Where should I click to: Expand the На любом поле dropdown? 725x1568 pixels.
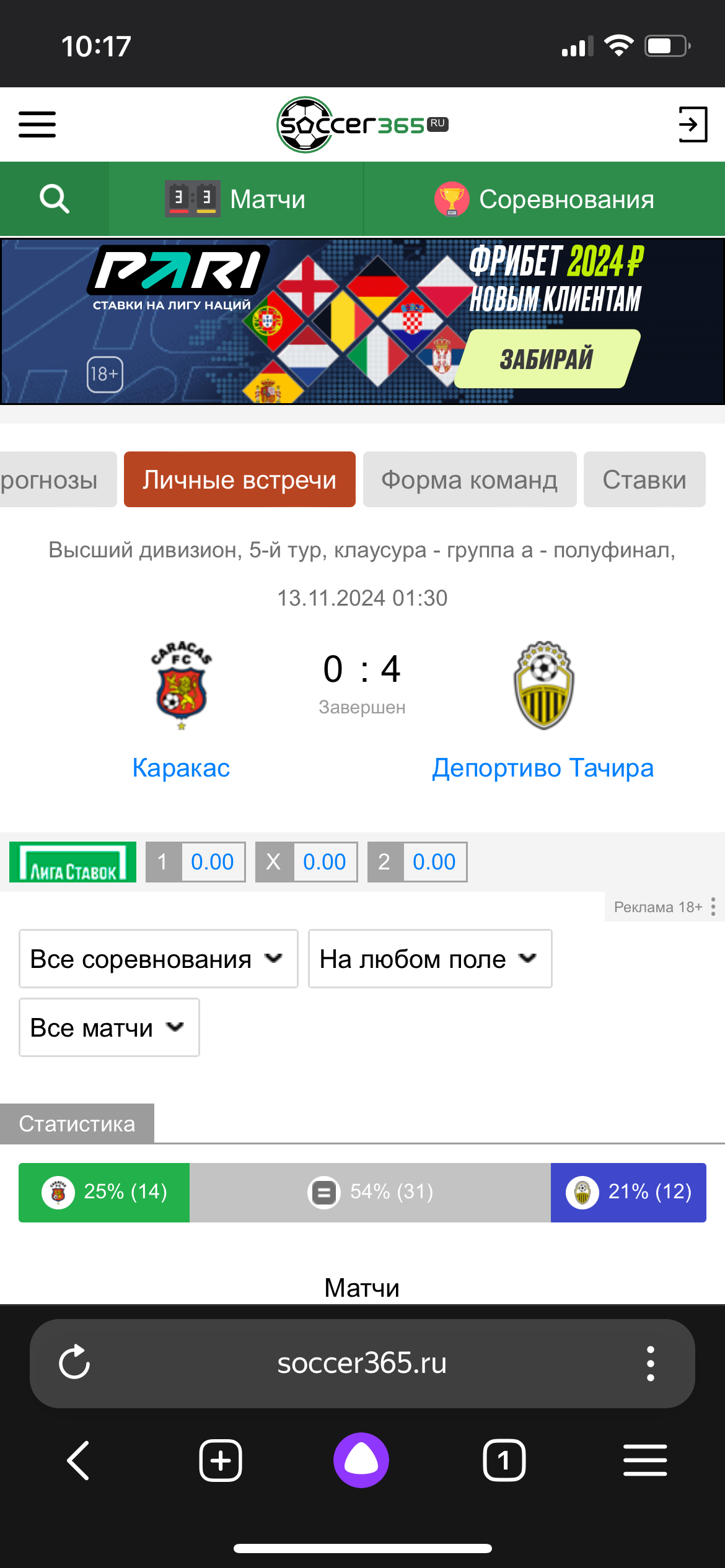point(429,959)
